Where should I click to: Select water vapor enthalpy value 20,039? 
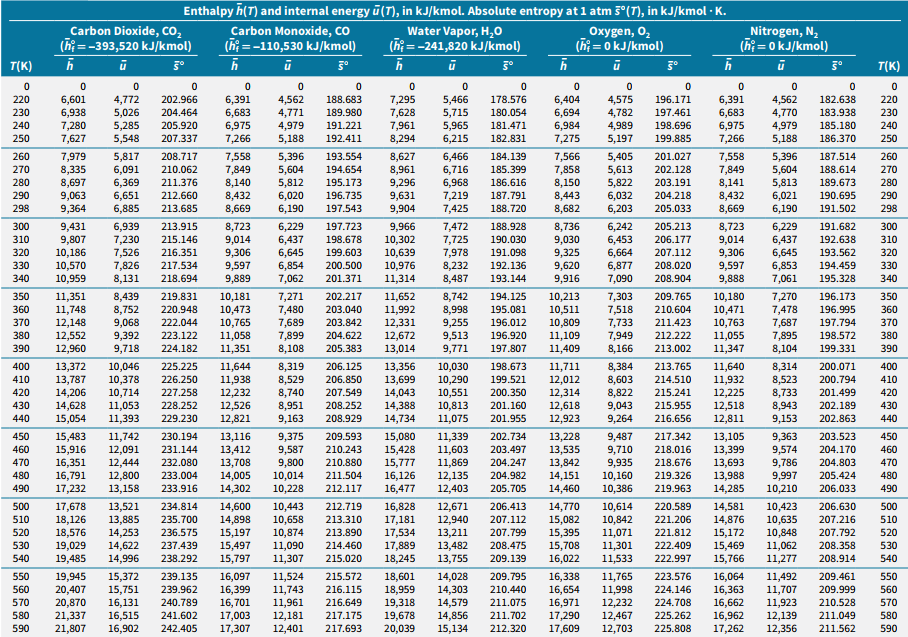(400, 629)
